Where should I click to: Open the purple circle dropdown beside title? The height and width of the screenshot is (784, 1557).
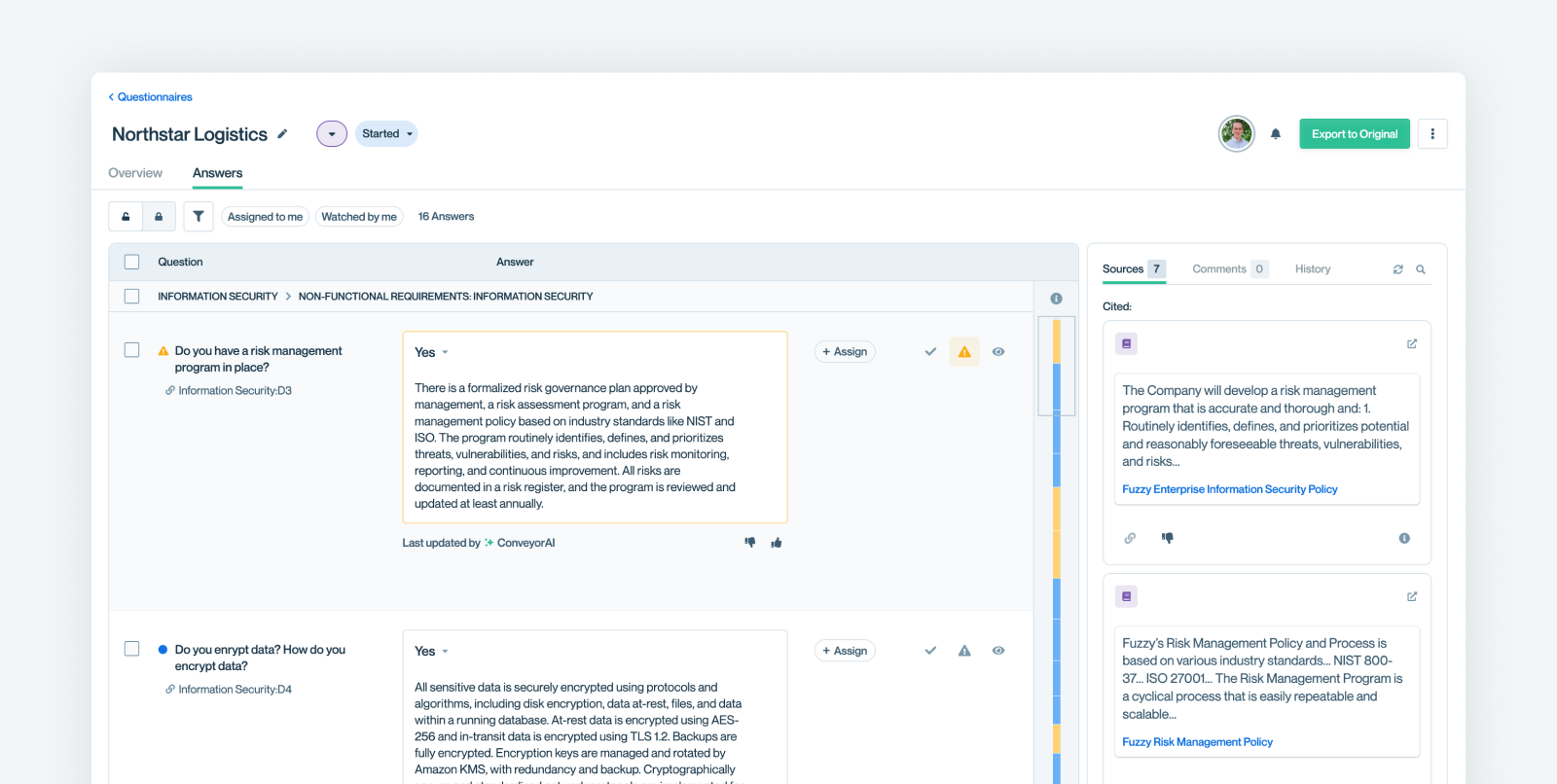coord(332,134)
